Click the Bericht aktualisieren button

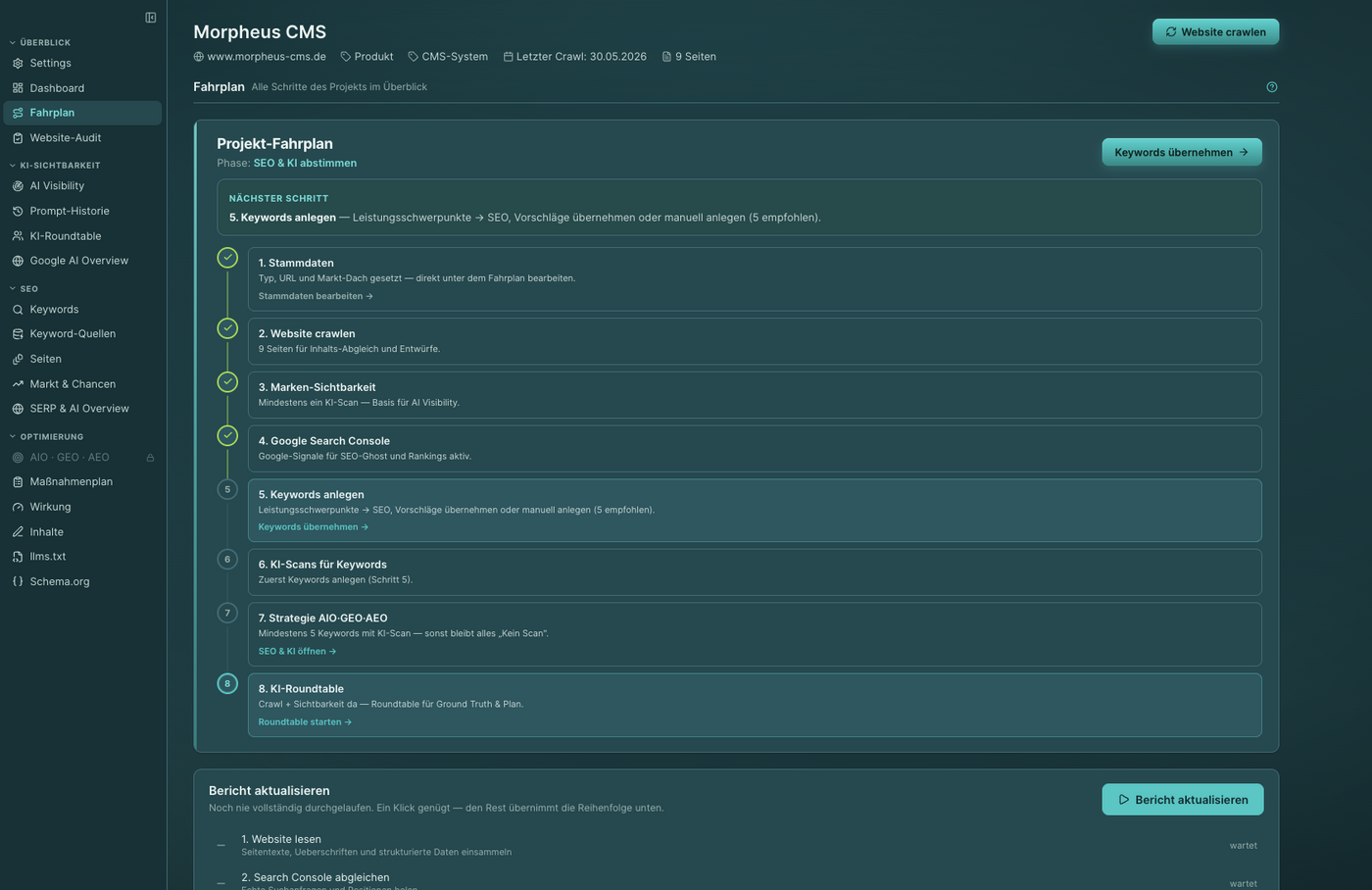point(1183,800)
